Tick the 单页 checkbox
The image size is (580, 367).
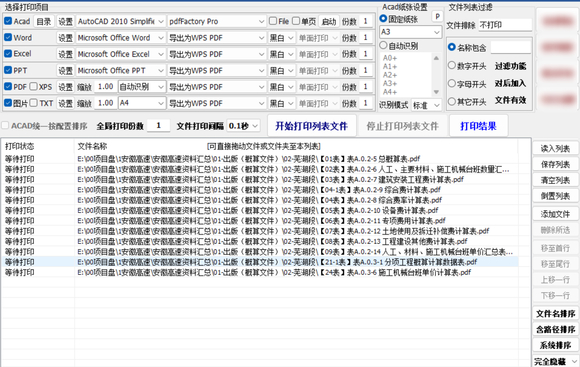(x=296, y=21)
